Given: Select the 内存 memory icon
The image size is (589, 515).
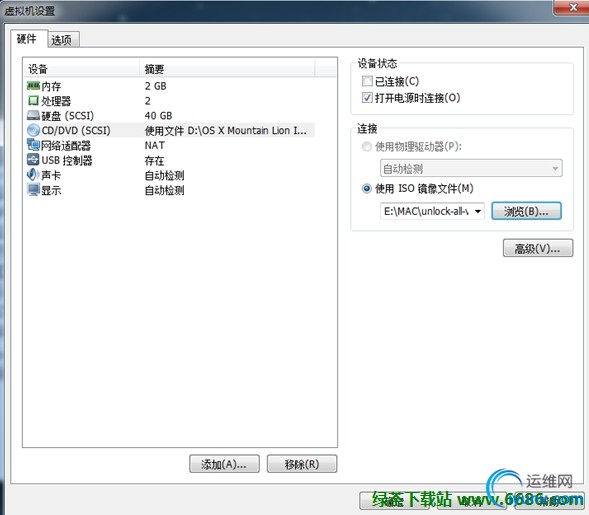Looking at the screenshot, I should 33,86.
